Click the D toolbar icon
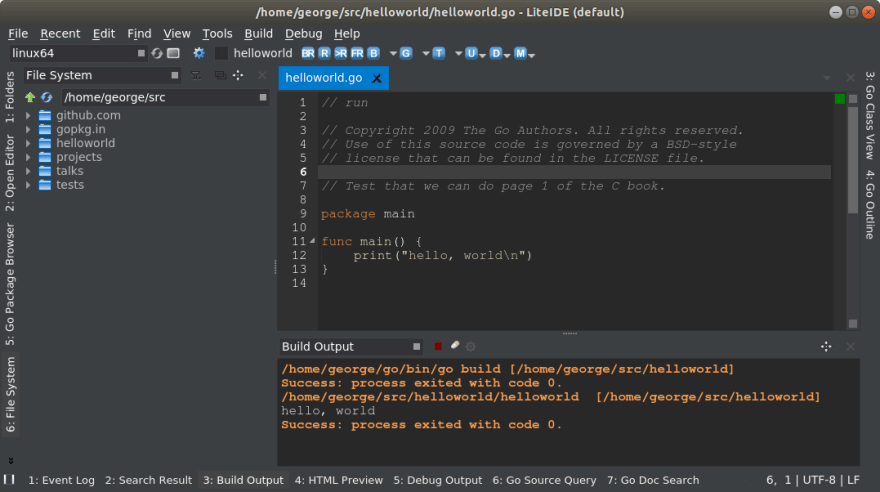The width and height of the screenshot is (880, 492). click(x=496, y=53)
